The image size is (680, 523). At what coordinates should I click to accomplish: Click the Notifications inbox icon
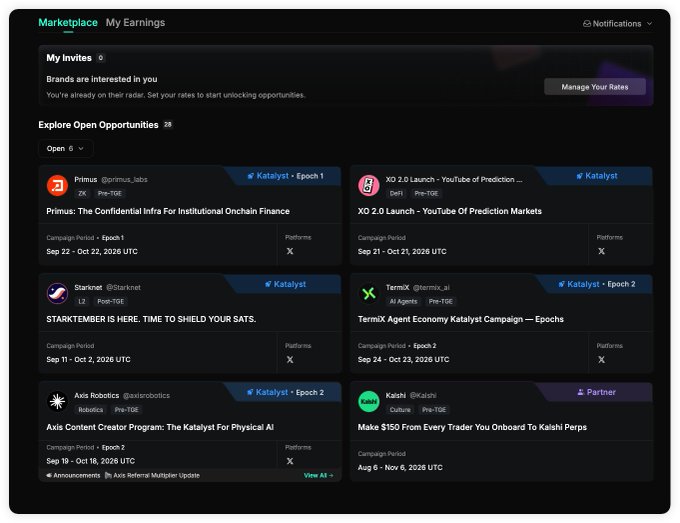587,23
